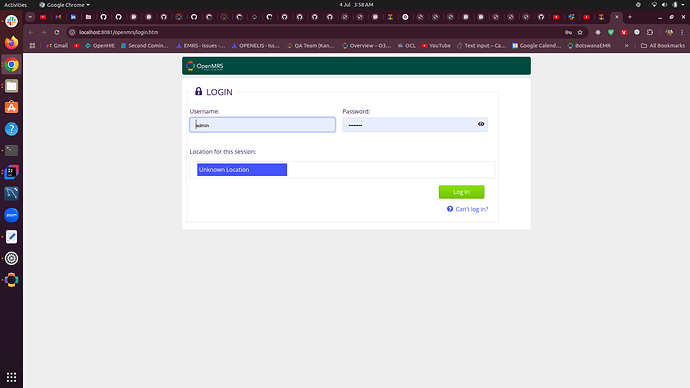Open the saved passwords key icon
This screenshot has width=690, height=388.
pos(568,32)
